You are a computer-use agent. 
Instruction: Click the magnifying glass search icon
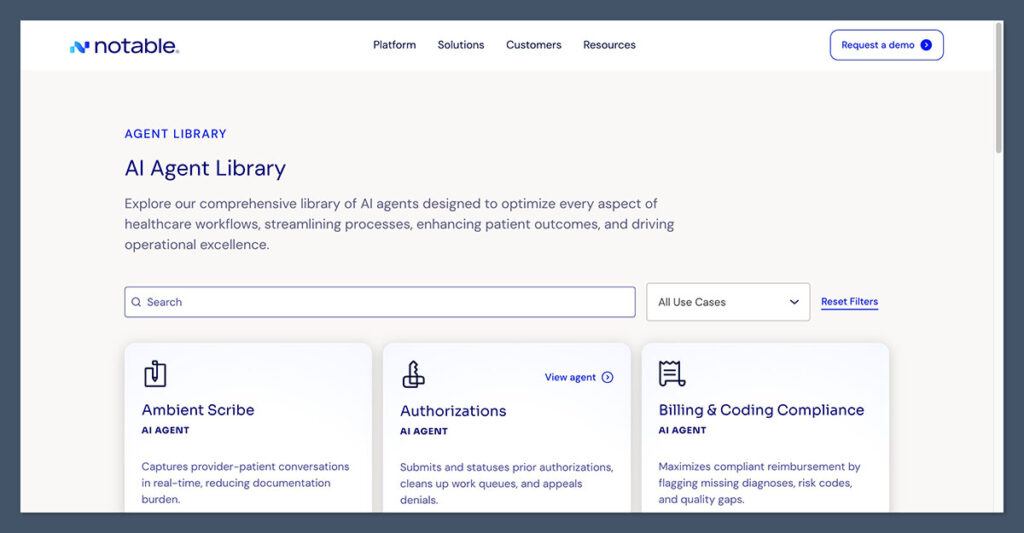[x=136, y=302]
